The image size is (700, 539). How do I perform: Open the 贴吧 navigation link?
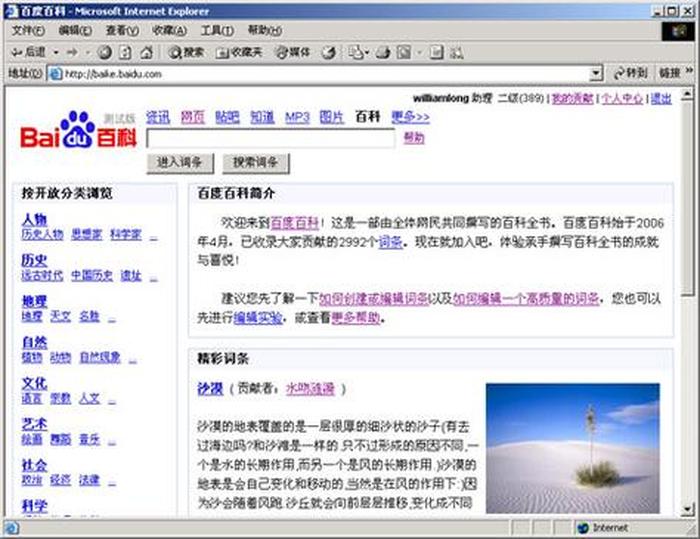(227, 117)
